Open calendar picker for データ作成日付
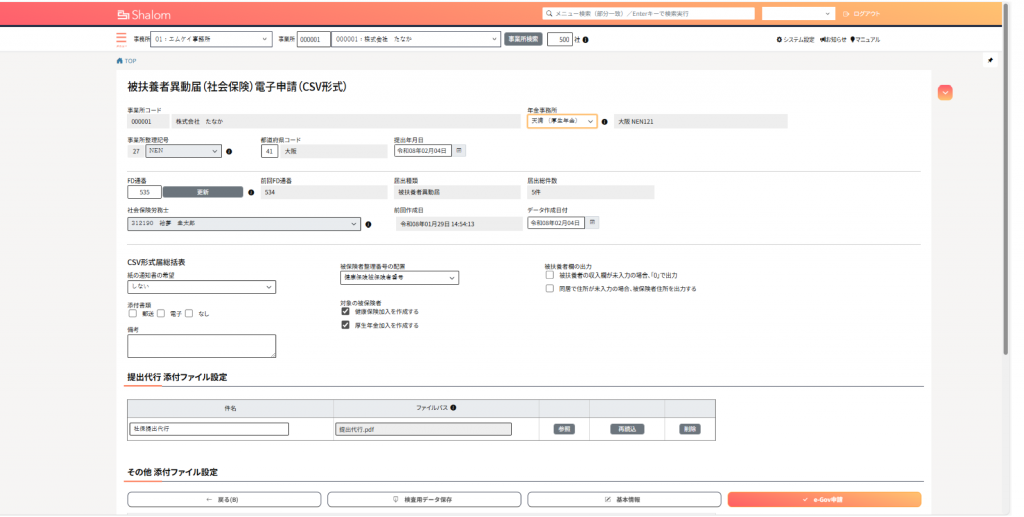 592,222
